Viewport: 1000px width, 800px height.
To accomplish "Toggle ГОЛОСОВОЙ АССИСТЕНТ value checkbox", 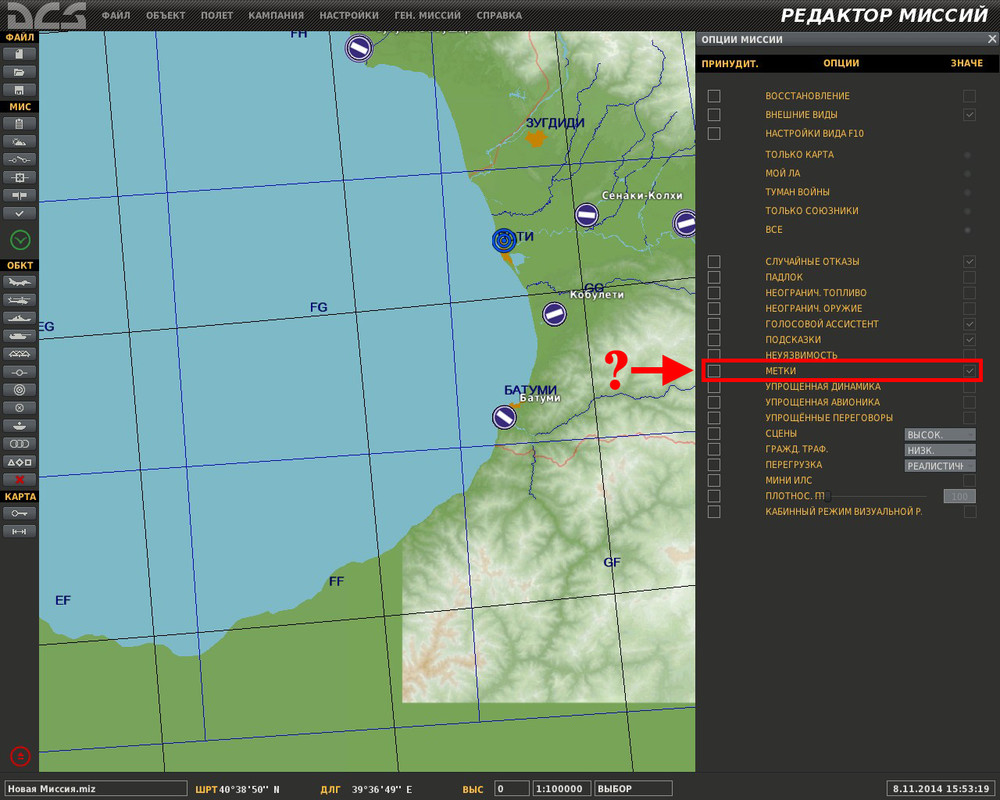I will 969,324.
